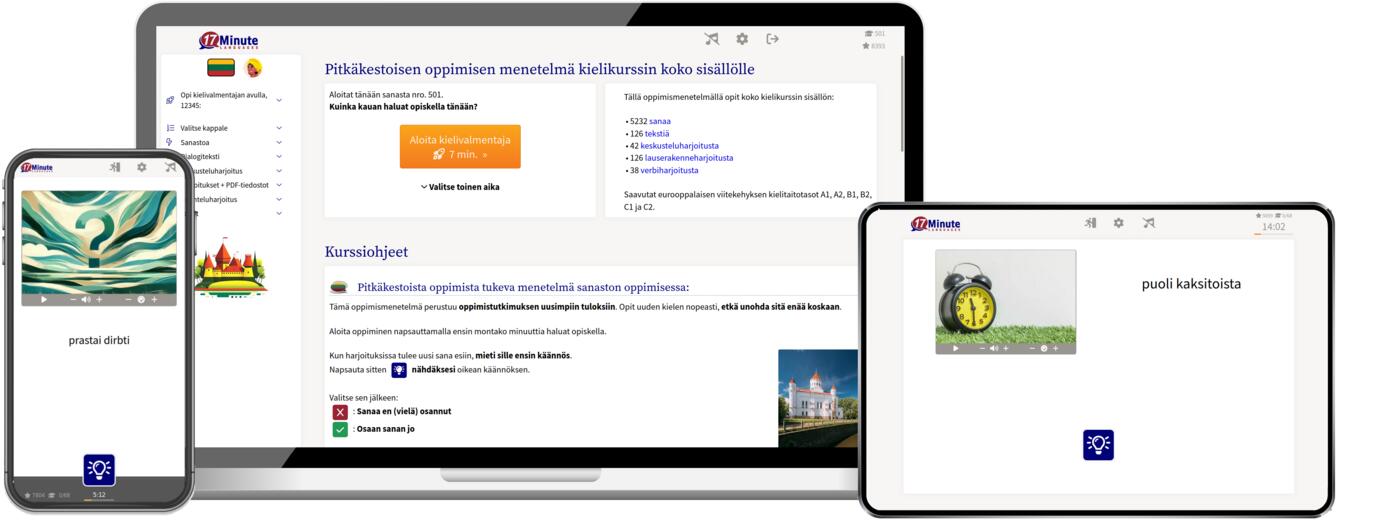Screen dimensions: 1400x532
Task: Click the inline lightbulb icon in course instructions
Action: tap(399, 370)
